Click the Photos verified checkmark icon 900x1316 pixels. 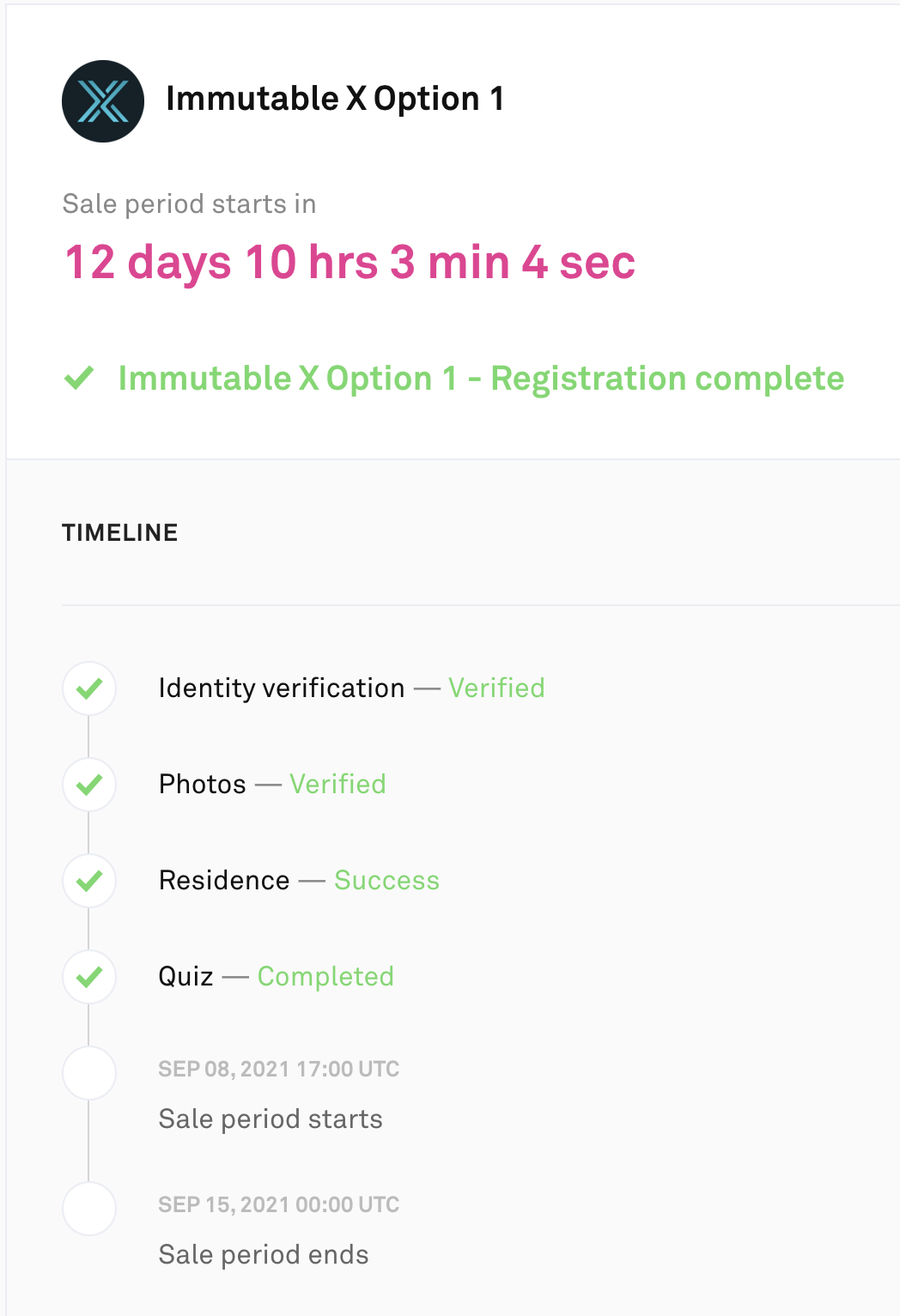[x=89, y=784]
